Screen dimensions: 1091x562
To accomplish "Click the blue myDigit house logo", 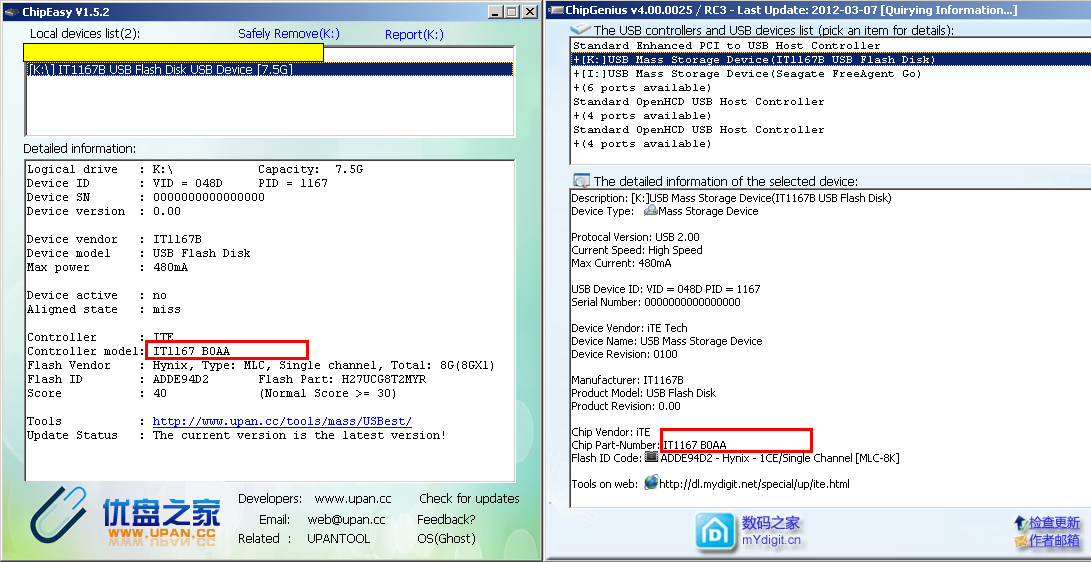I will (x=715, y=530).
